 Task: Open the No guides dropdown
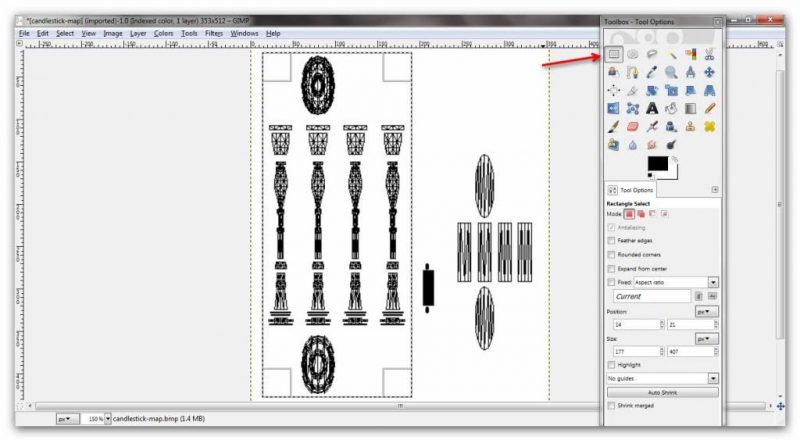713,379
